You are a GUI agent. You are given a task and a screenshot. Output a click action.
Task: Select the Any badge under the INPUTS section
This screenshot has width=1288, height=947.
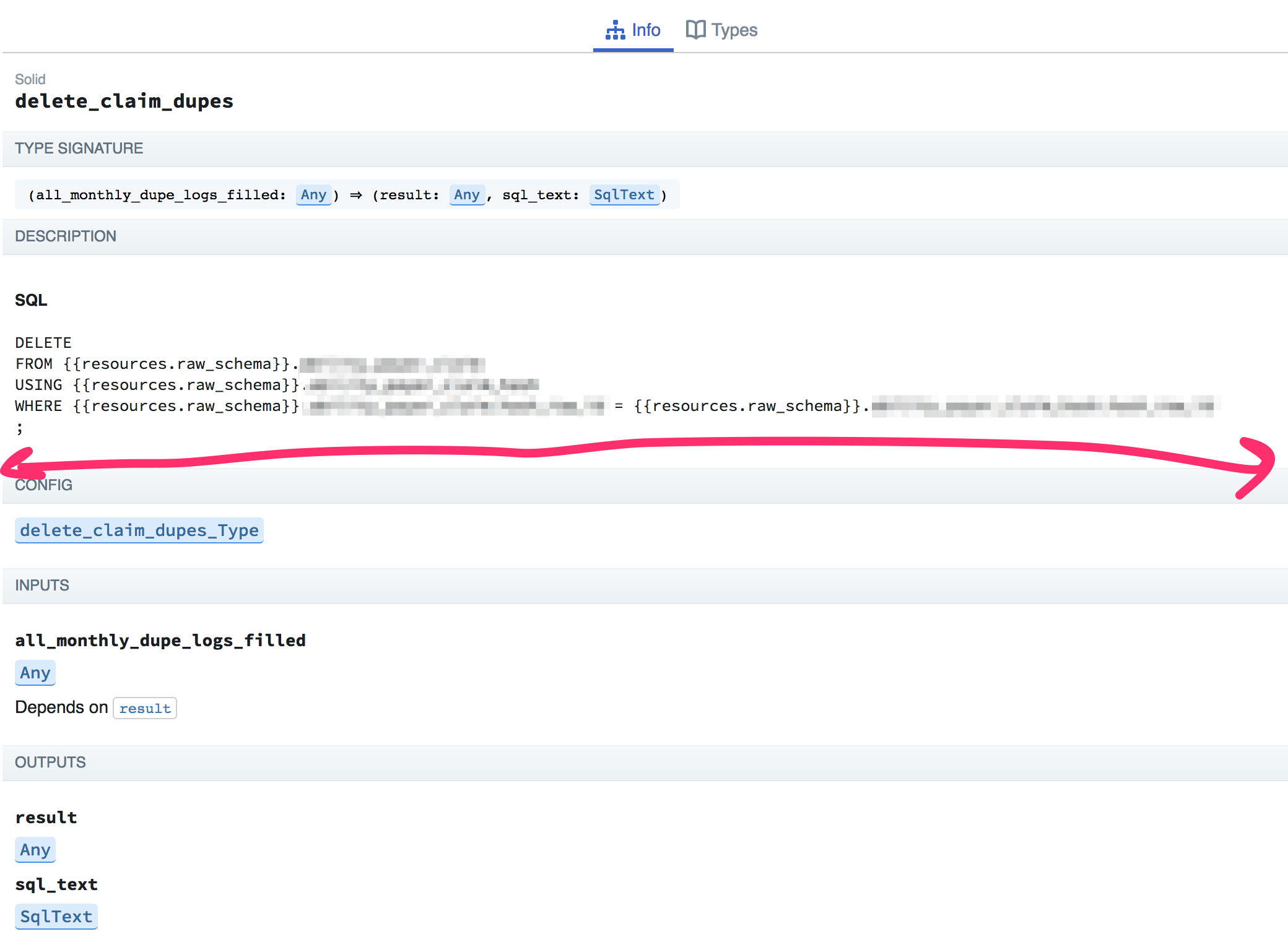pos(35,673)
